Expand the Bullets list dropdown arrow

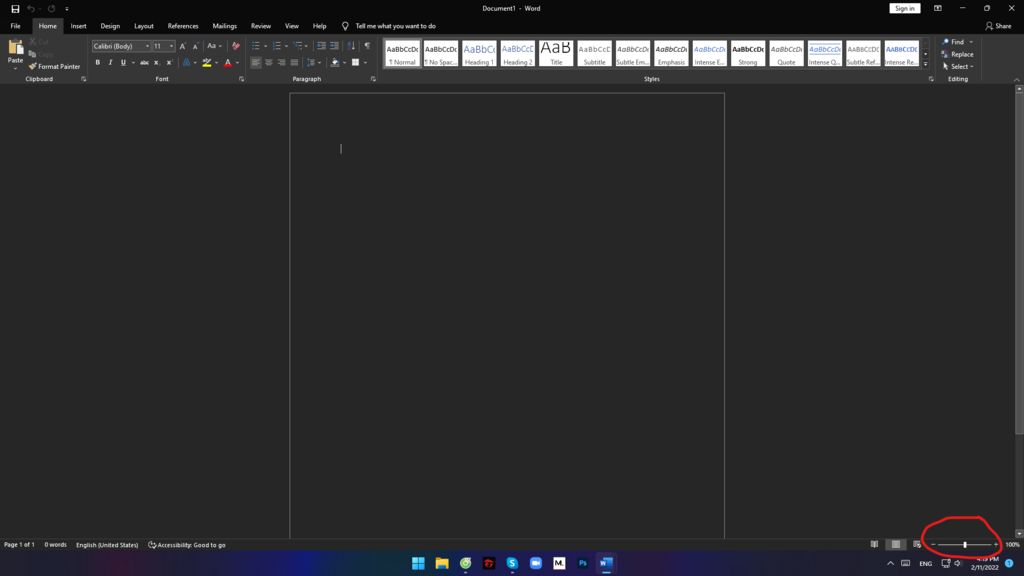265,46
